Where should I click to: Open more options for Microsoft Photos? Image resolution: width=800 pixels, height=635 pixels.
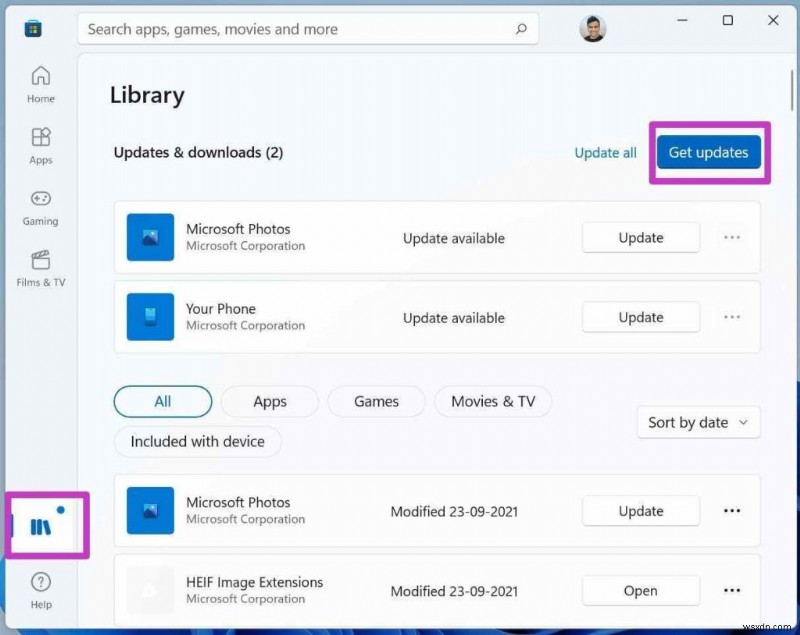tap(732, 237)
